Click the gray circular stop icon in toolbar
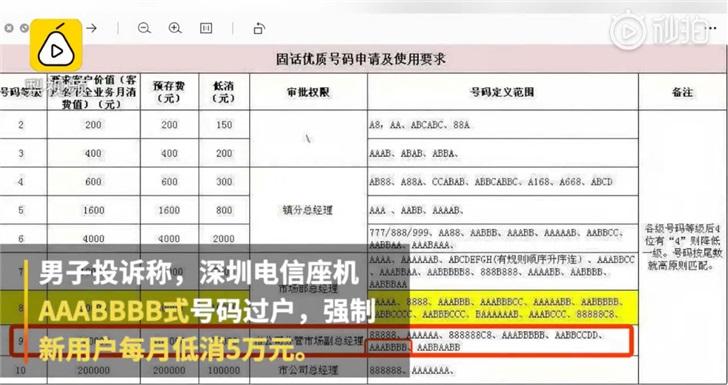This screenshot has height=385, width=728. pos(25,28)
